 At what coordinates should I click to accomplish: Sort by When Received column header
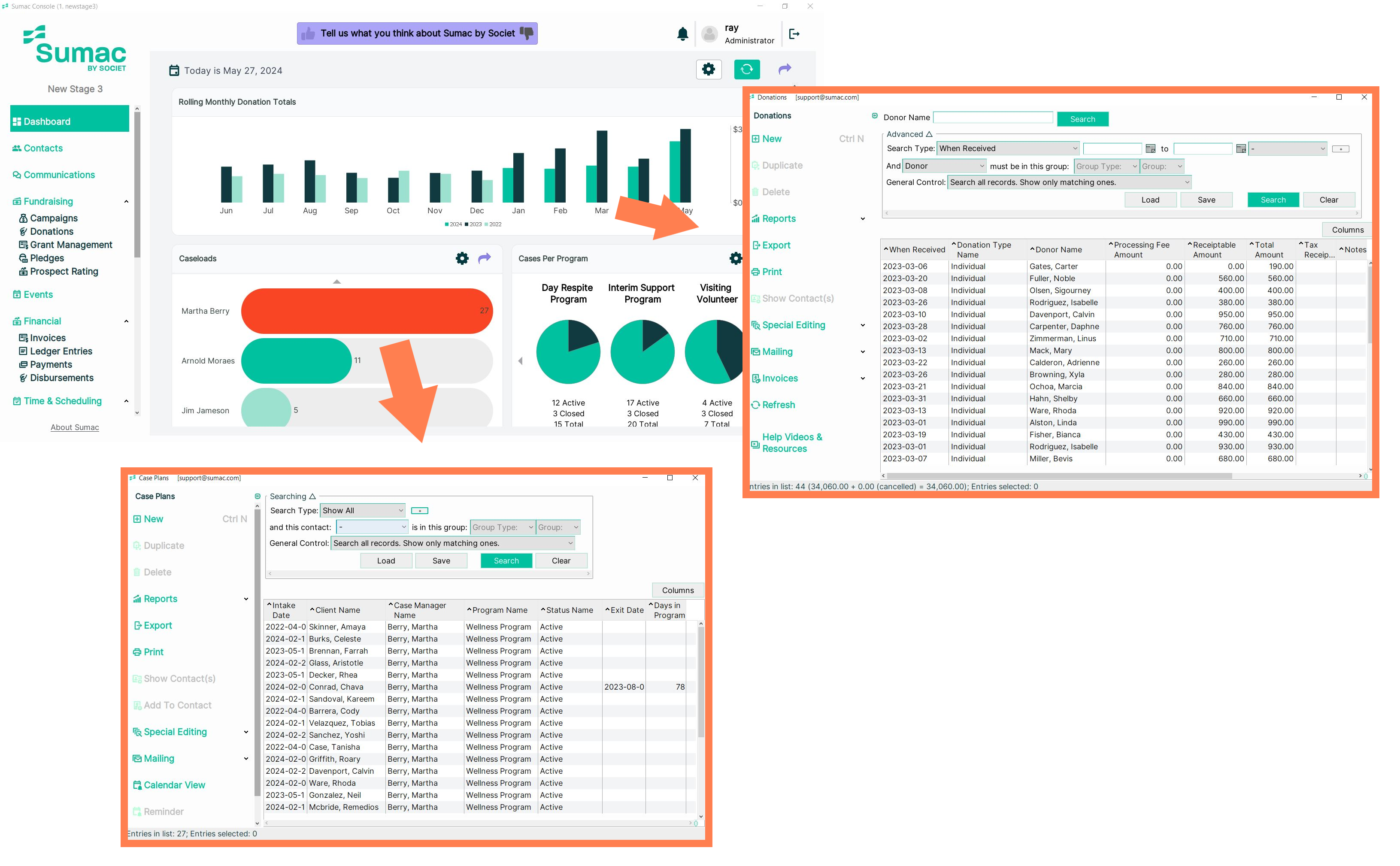coord(914,250)
